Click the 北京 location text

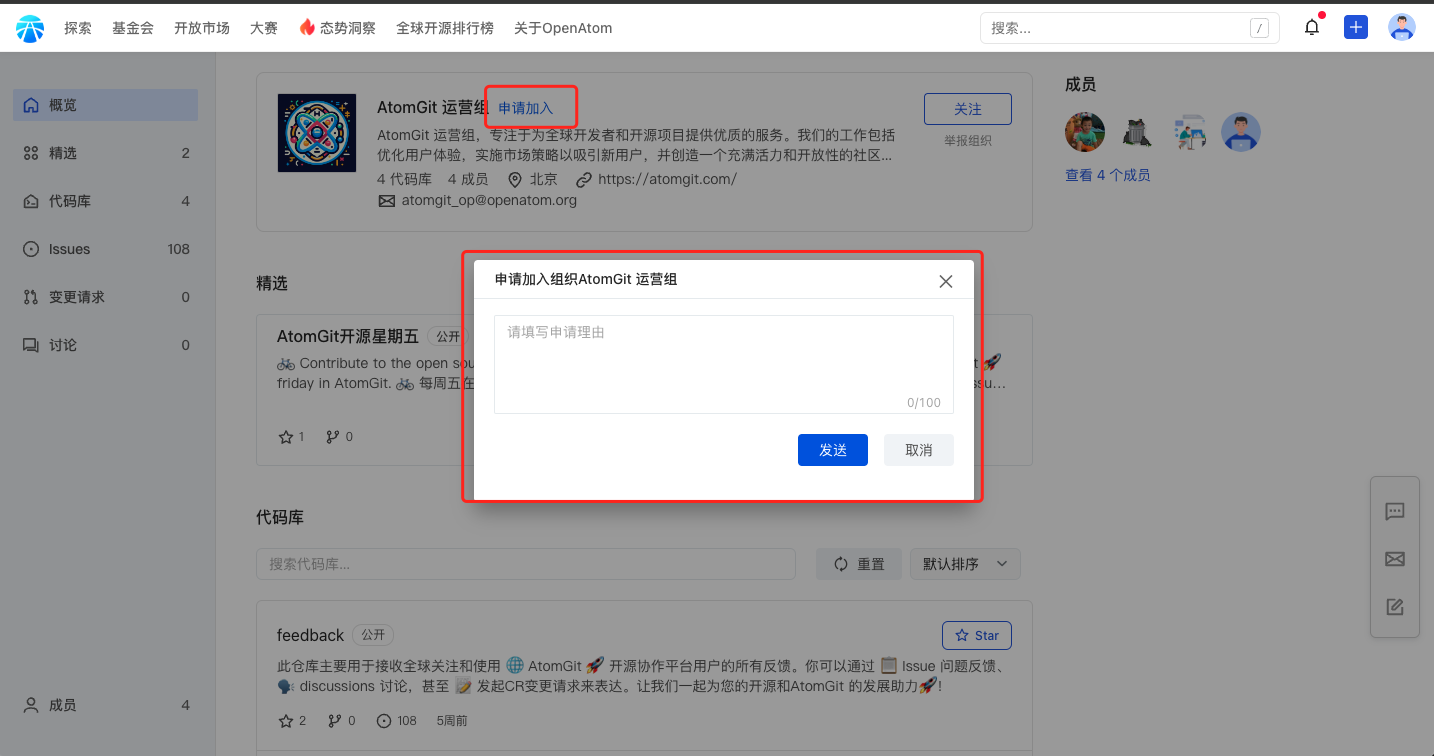(x=544, y=180)
